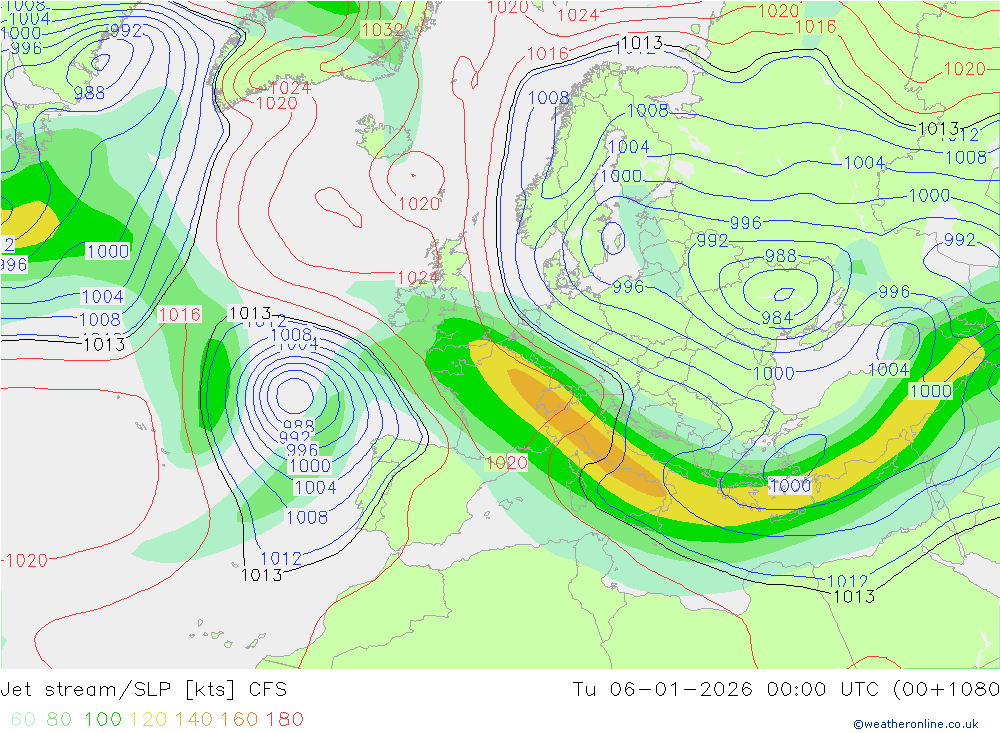Select the boxed red 1016 label

click(180, 314)
